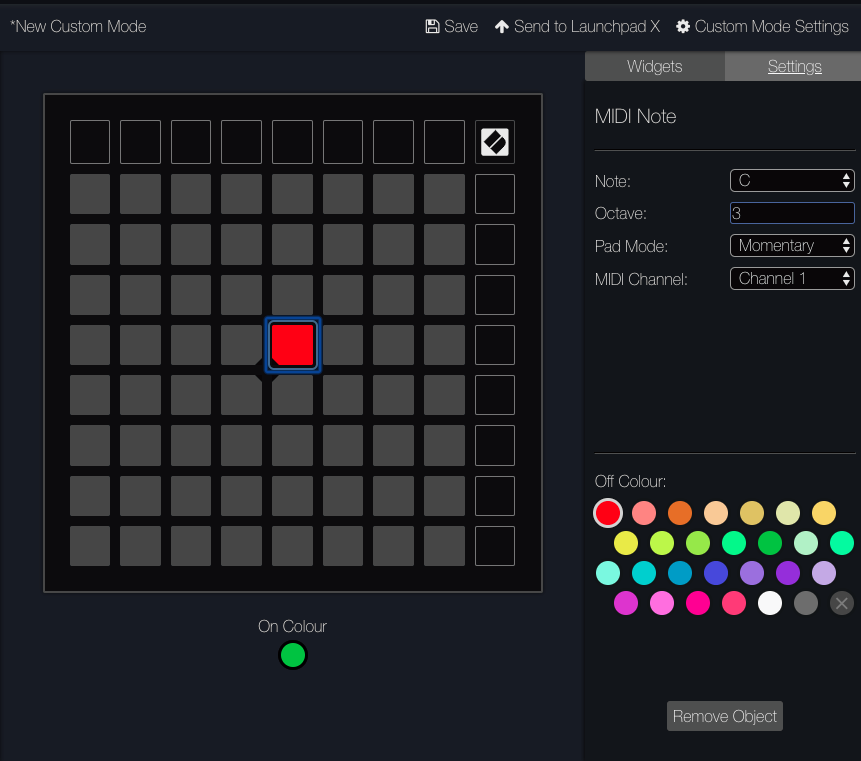Click the Octave label
861x761 pixels.
tap(620, 214)
